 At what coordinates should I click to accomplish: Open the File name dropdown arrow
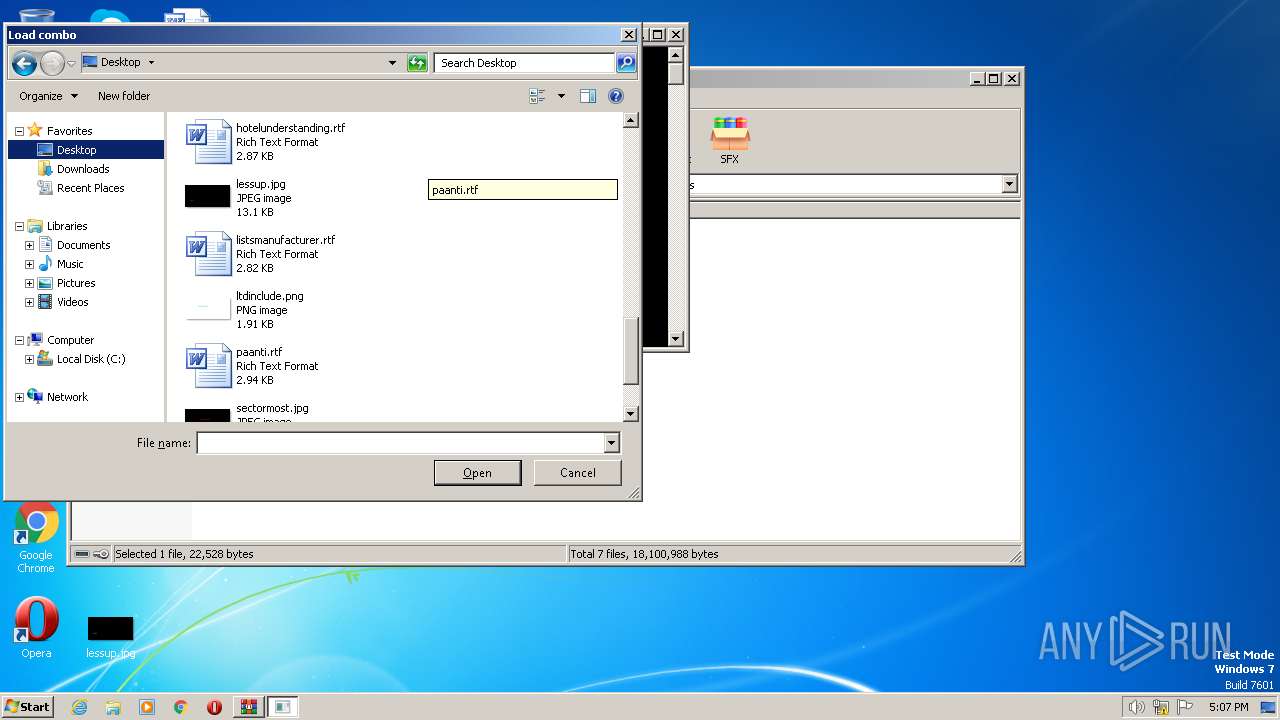click(x=612, y=443)
